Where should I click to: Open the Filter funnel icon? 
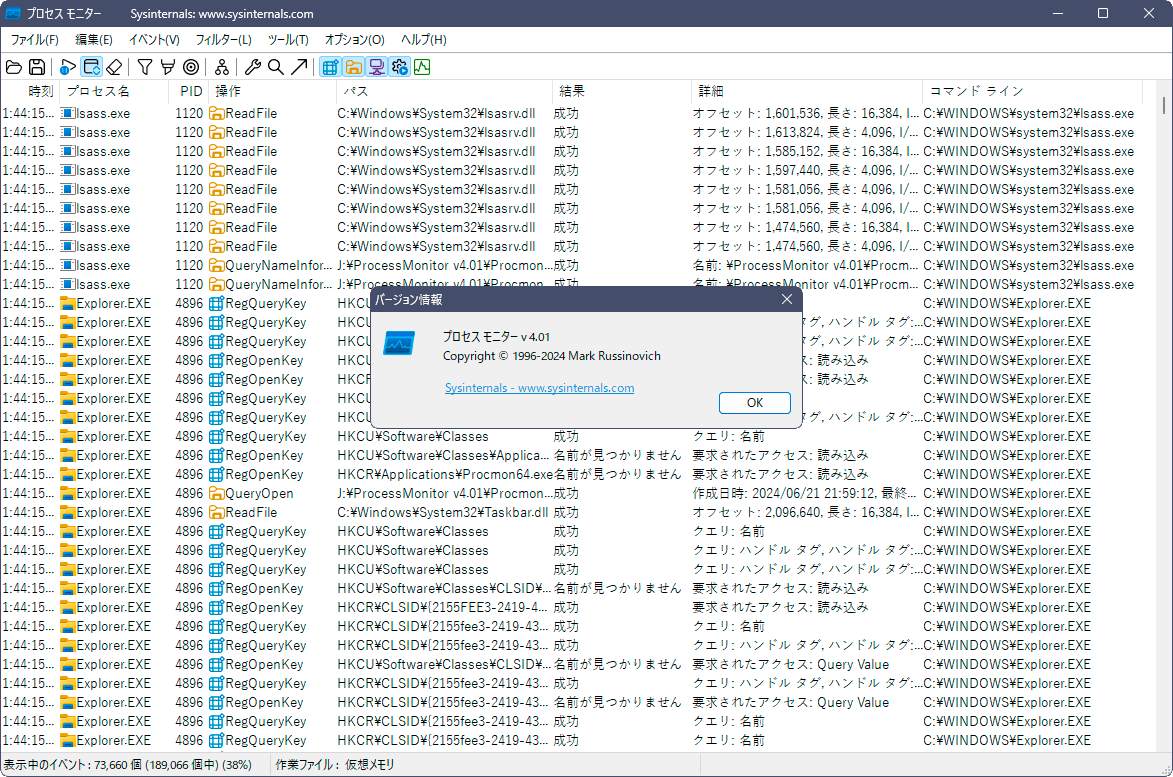(x=145, y=67)
